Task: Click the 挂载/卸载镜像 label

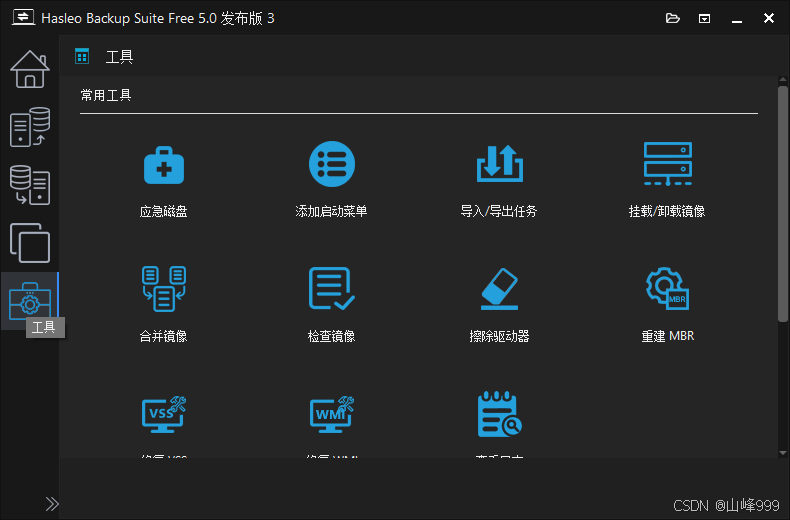Action: [x=668, y=211]
